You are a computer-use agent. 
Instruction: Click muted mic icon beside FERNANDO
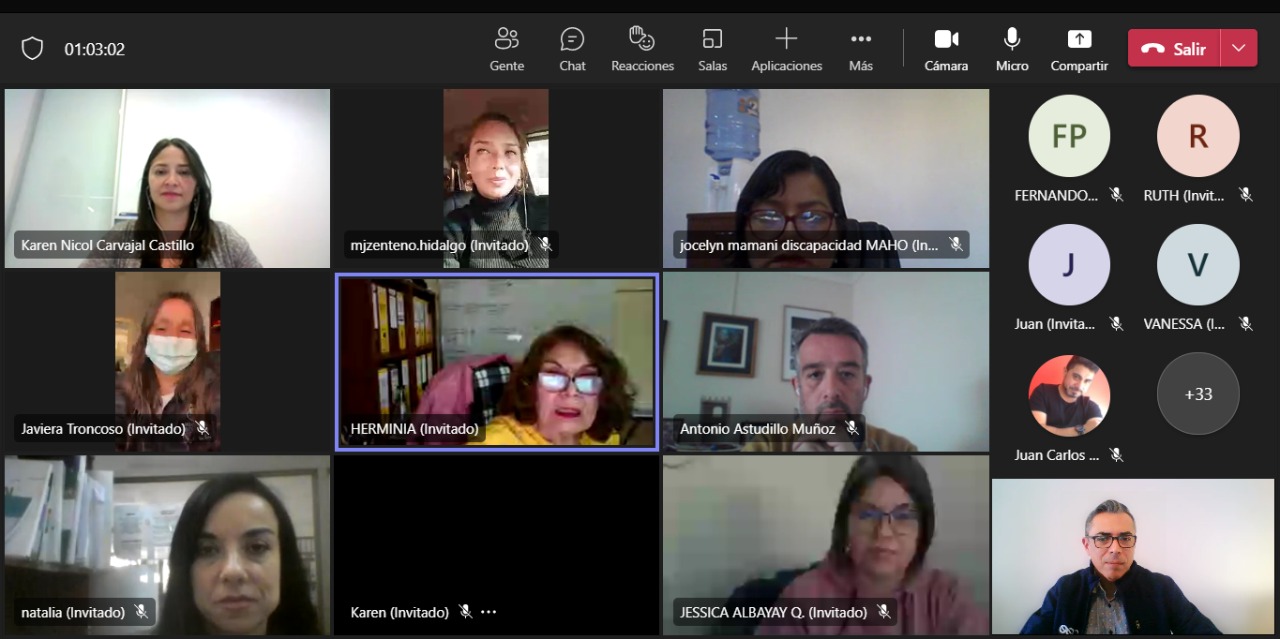coord(1116,195)
